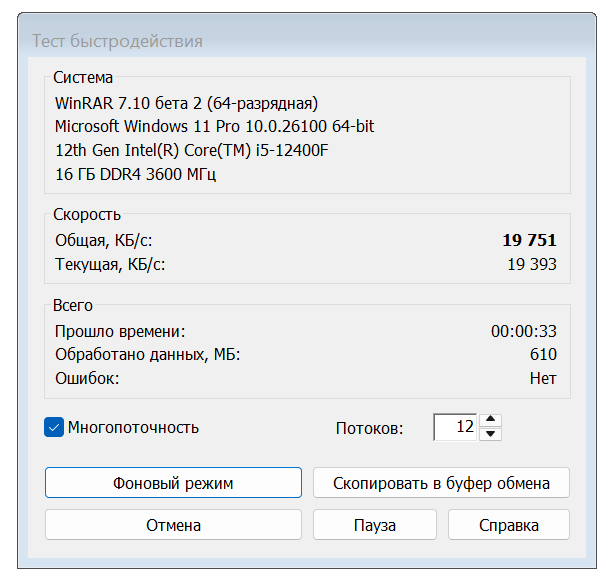The width and height of the screenshot is (609, 574).
Task: Click the Windows 11 Pro system line
Action: pos(214,127)
